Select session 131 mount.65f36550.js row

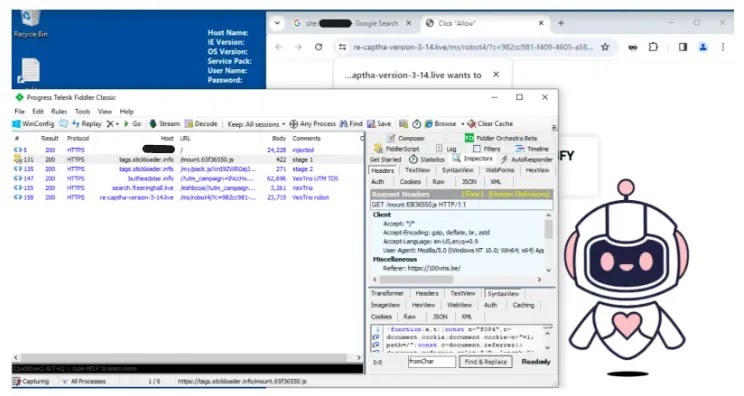click(x=188, y=160)
